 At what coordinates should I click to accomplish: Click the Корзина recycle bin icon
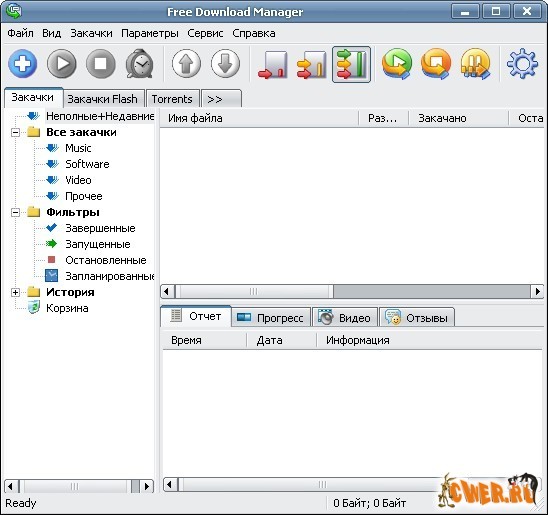(34, 308)
